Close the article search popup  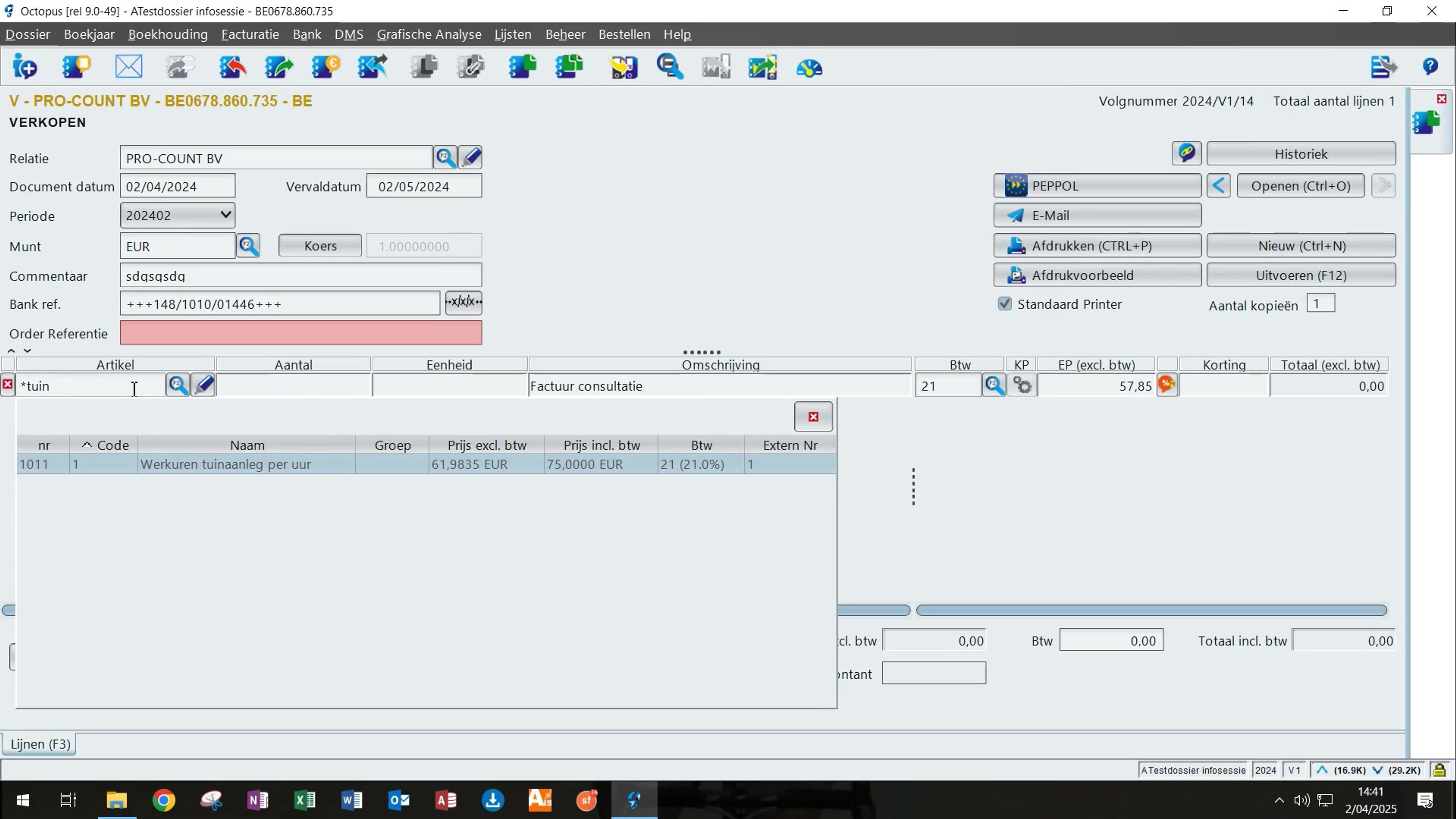tap(813, 417)
